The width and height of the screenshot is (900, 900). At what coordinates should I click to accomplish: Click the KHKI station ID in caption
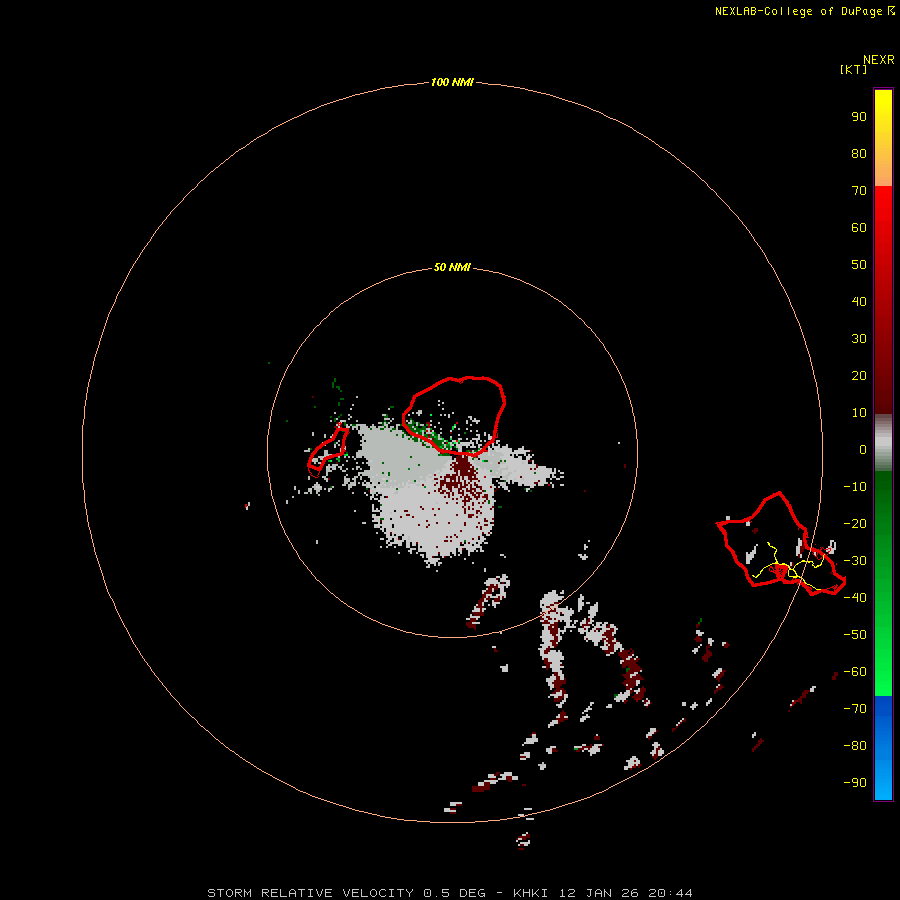pos(530,893)
